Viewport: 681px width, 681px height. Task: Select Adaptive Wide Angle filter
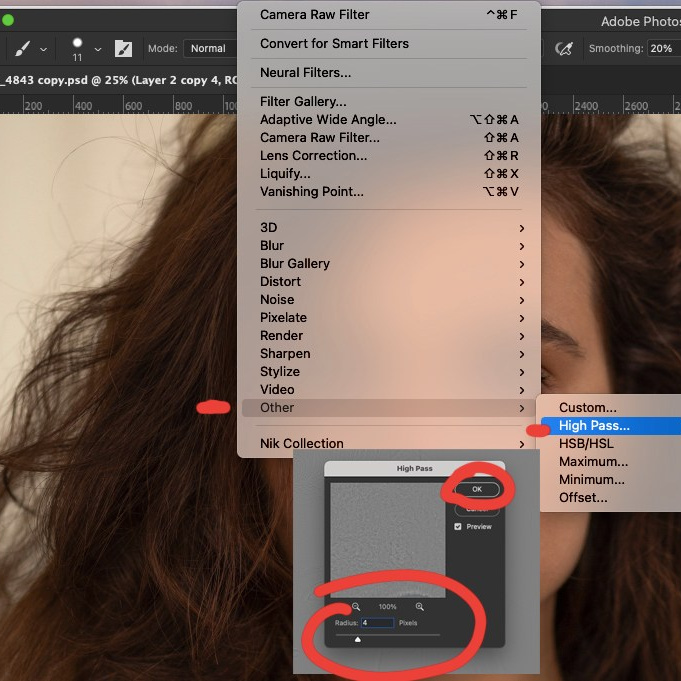pos(389,119)
